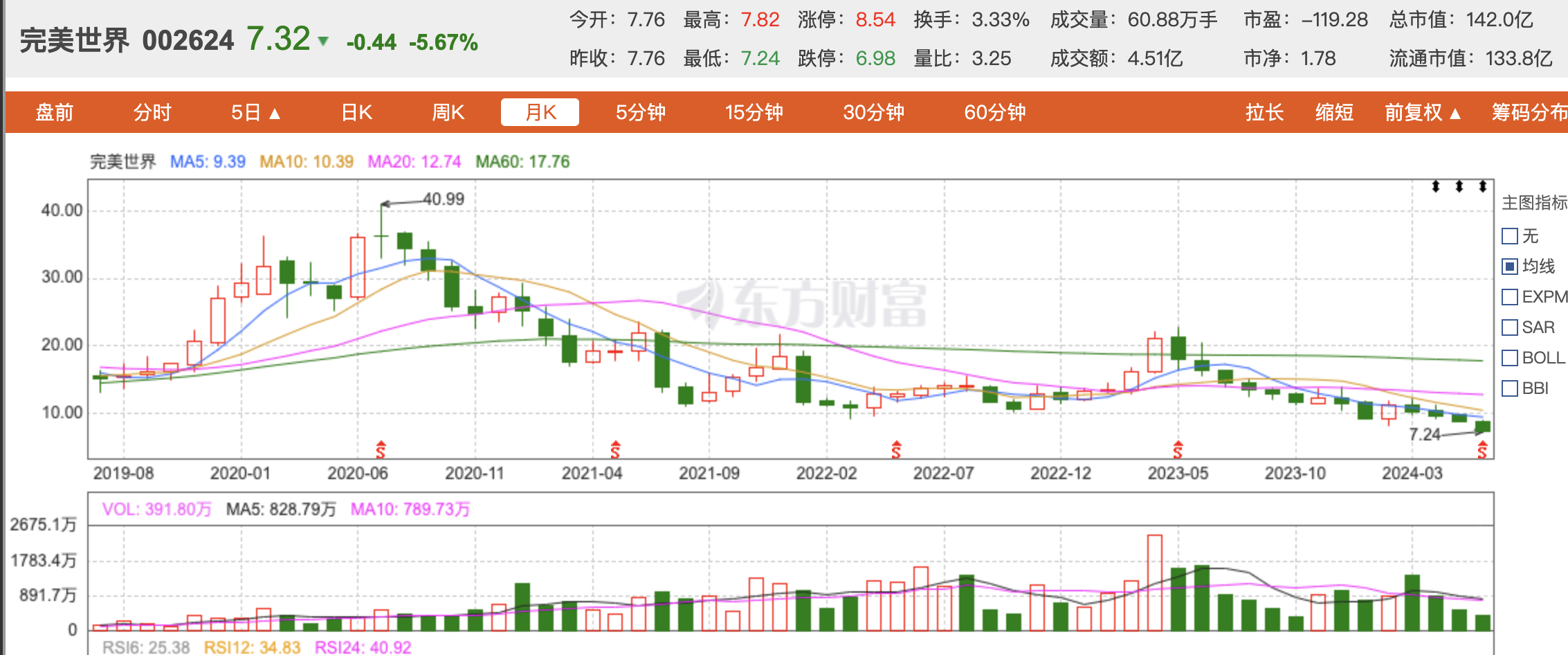Image resolution: width=1568 pixels, height=655 pixels.
Task: Click the MA20: 12.74 legend label
Action: click(414, 162)
